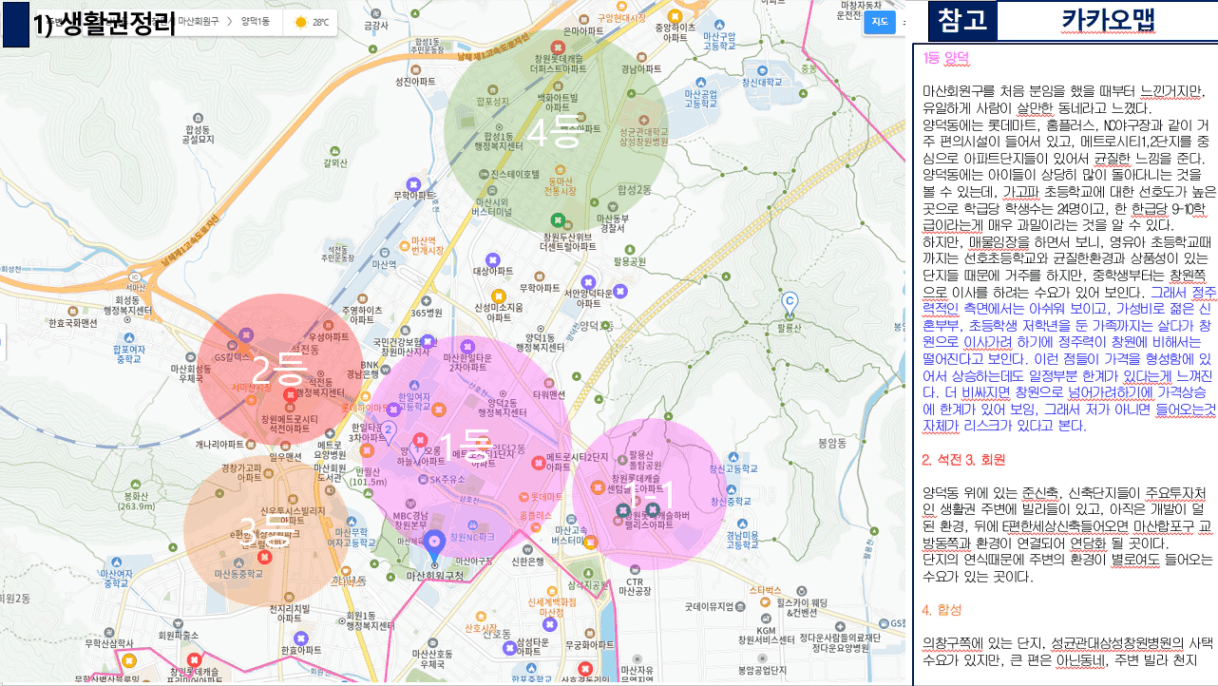The image size is (1218, 686).
Task: Open the 마산회원구 breadcrumb region selector
Action: point(200,21)
